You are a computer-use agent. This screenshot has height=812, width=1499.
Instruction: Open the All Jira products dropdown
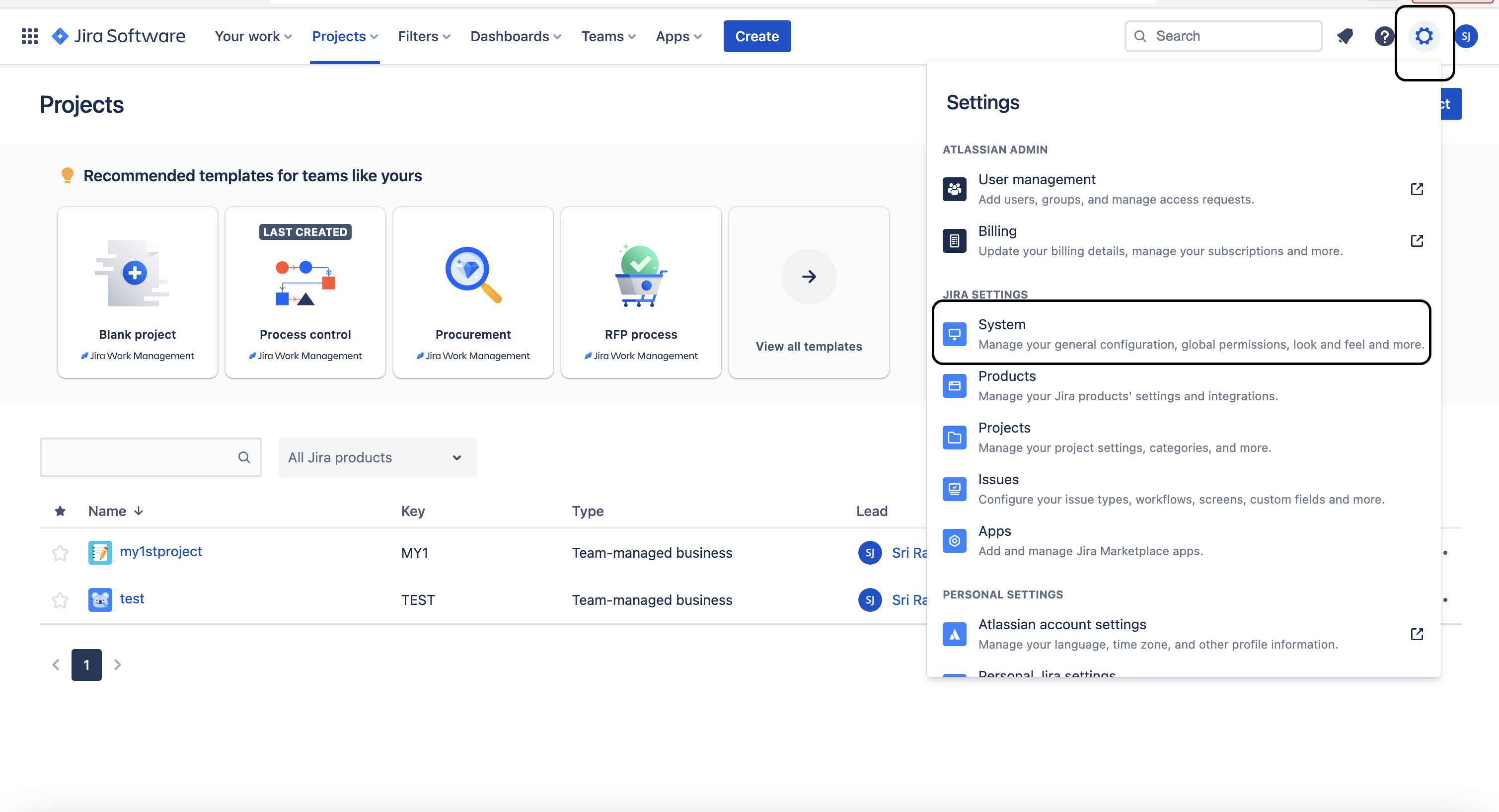377,457
